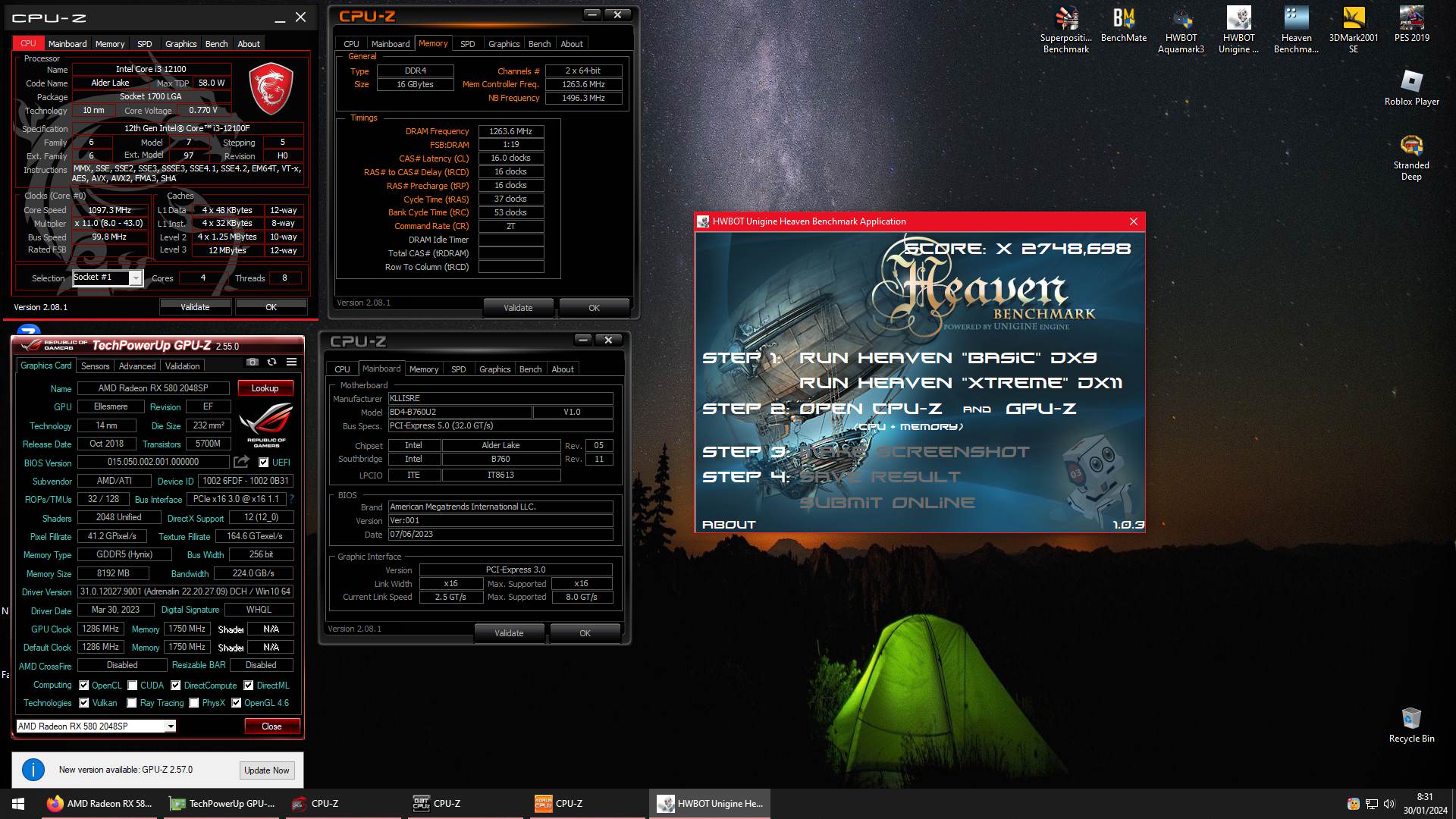Switch to Firefox AMD Radeon RX 58 taskbar item

(x=99, y=804)
